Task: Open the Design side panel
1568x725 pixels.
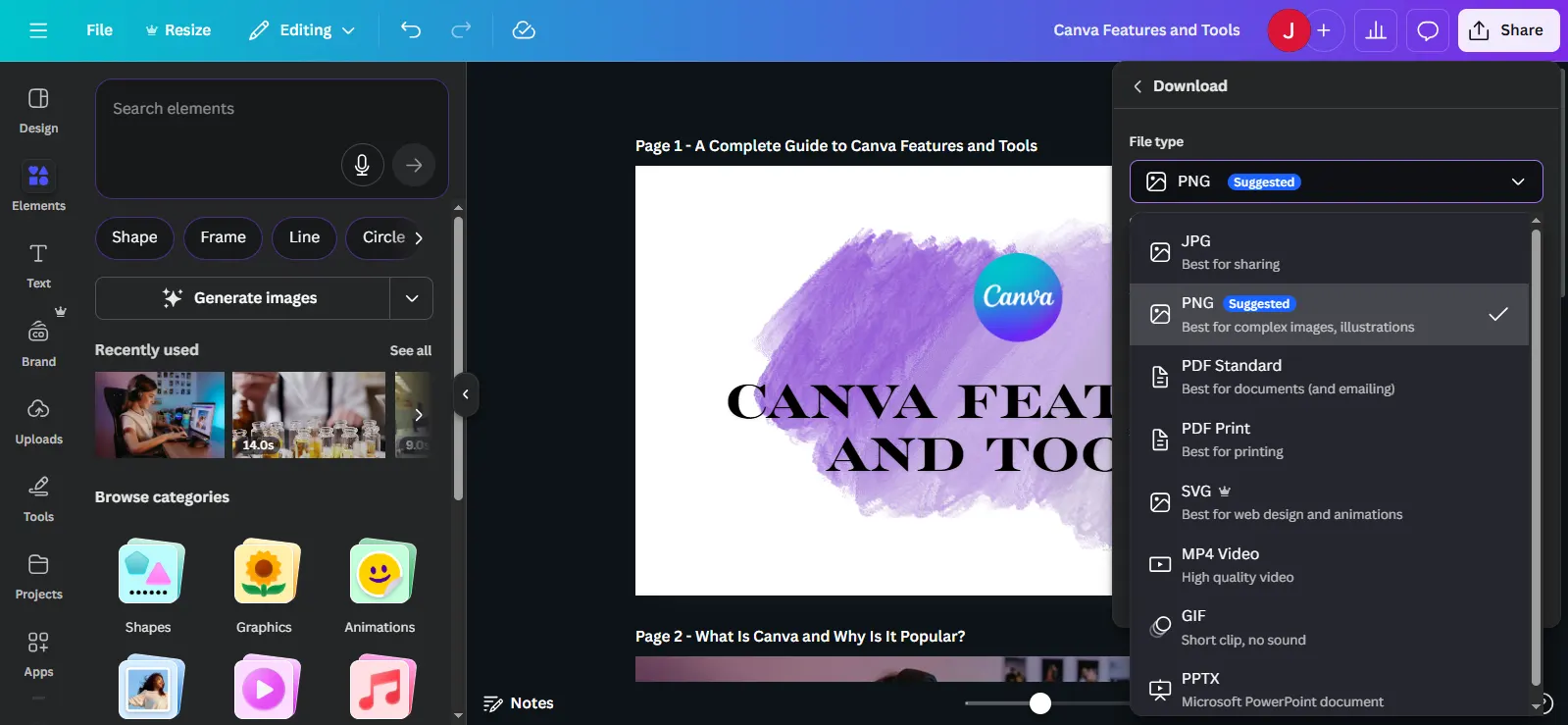Action: [38, 110]
